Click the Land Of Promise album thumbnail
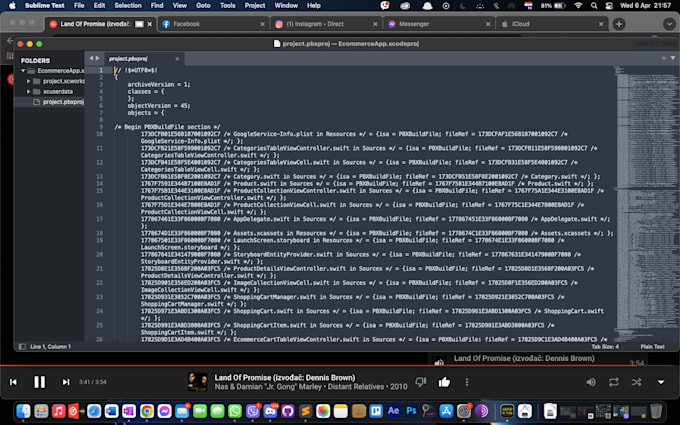 point(198,382)
